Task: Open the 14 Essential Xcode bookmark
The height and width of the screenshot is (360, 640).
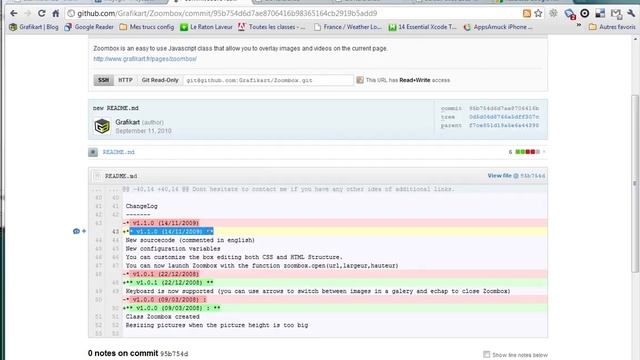Action: point(422,27)
